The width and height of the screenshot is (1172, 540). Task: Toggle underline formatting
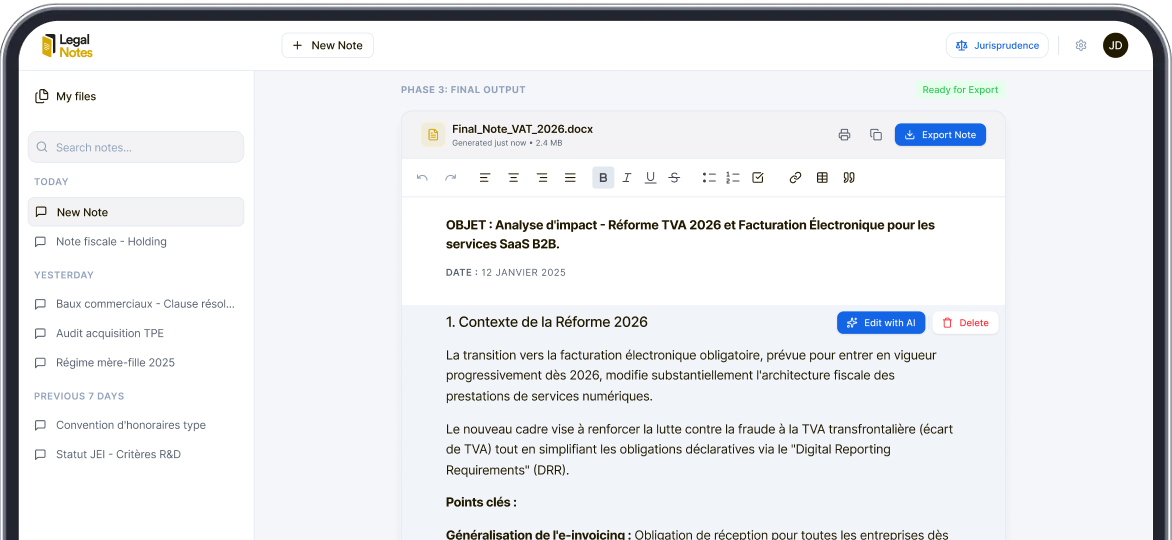pyautogui.click(x=650, y=178)
